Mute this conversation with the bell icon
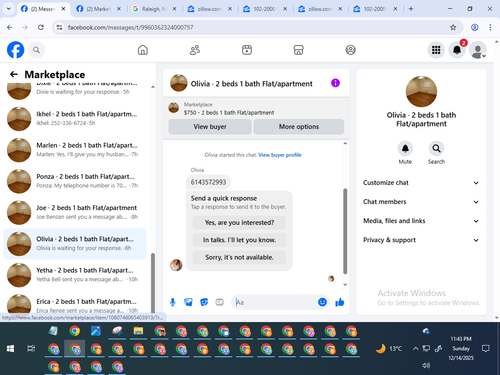500x375 pixels. [405, 148]
